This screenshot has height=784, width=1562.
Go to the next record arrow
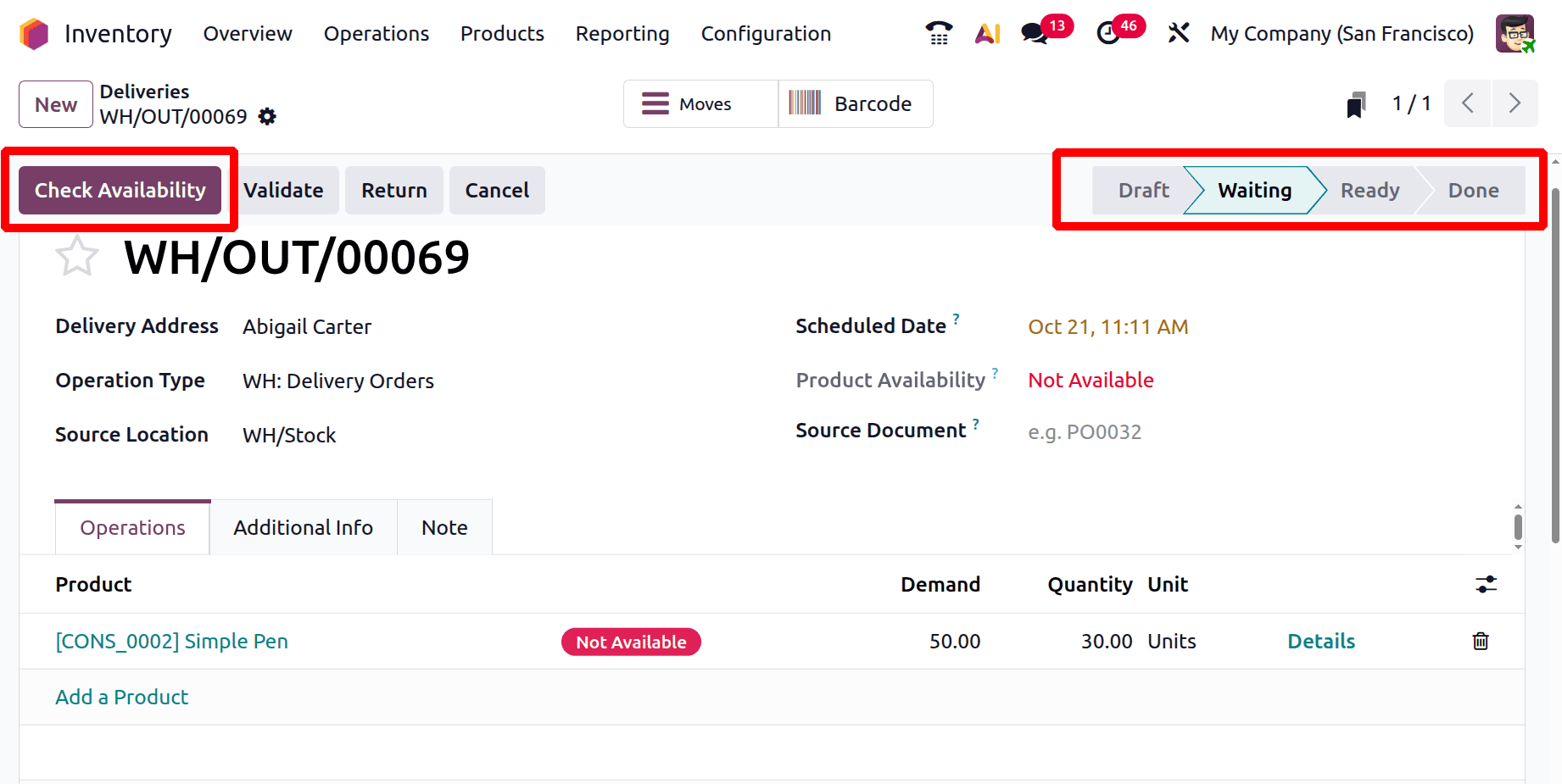(x=1515, y=103)
